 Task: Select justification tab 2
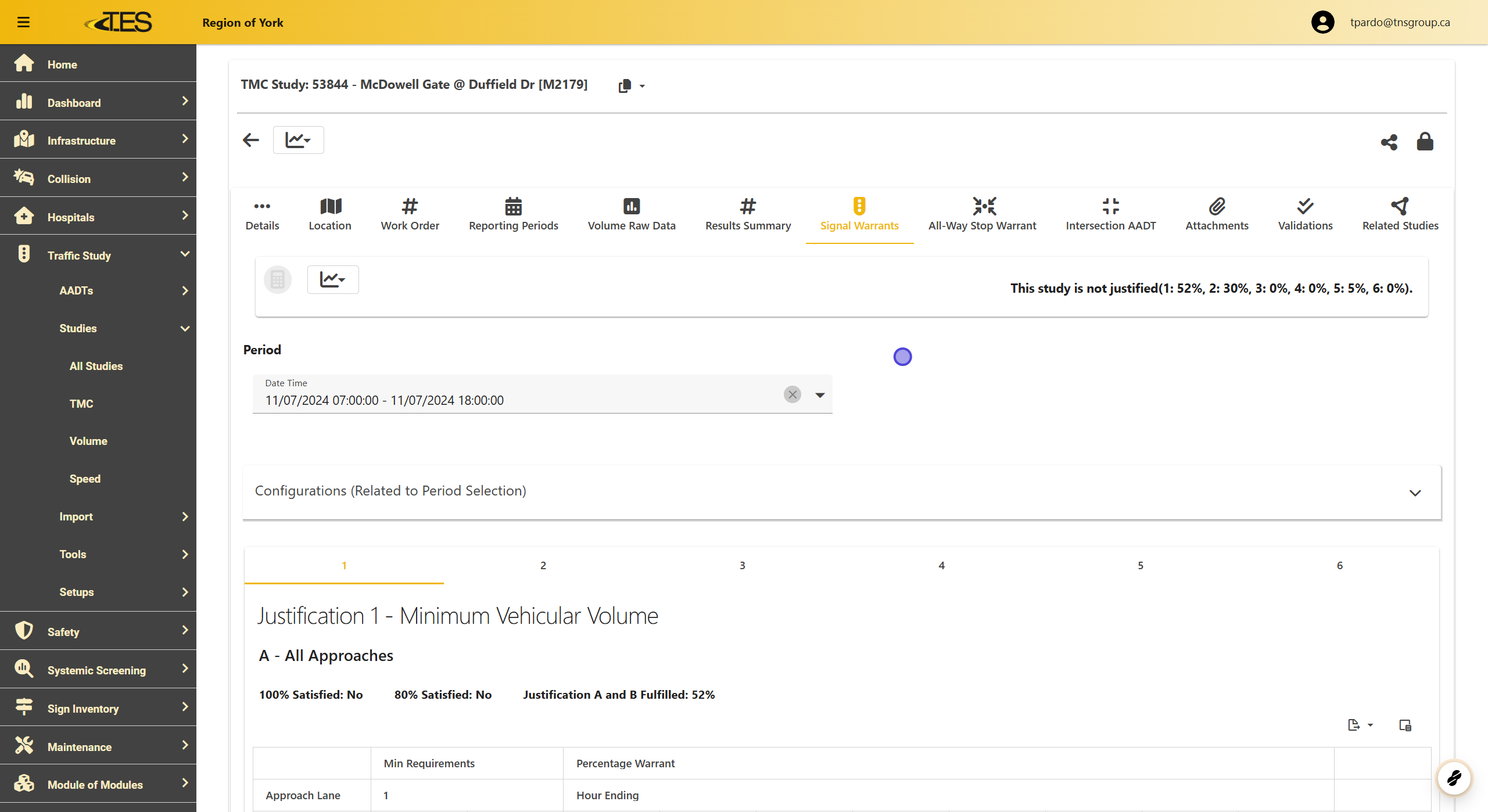coord(543,565)
